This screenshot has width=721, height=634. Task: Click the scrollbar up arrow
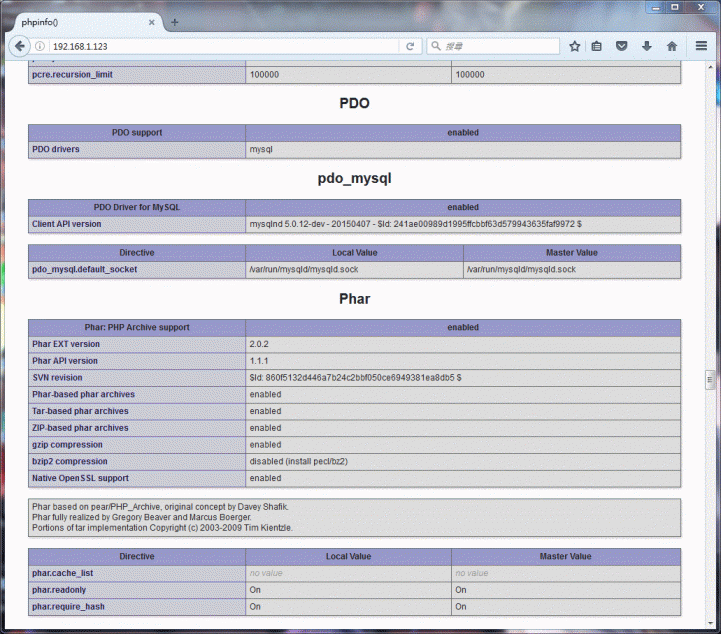coord(710,67)
